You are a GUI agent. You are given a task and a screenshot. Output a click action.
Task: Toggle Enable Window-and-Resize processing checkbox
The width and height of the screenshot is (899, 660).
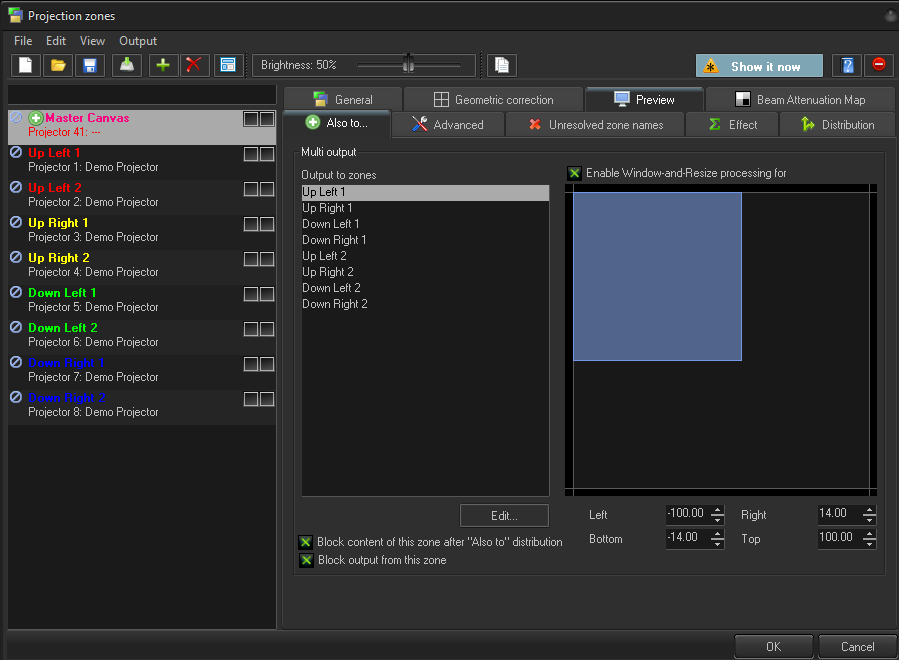pos(574,173)
